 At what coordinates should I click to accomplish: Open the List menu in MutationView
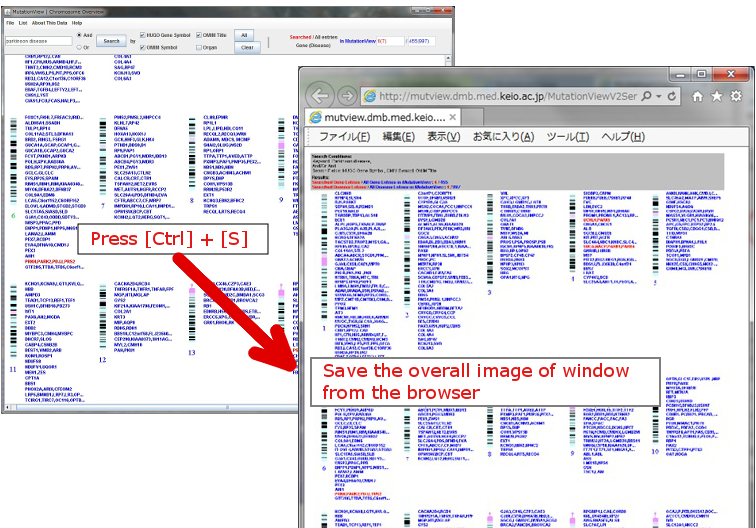22,22
